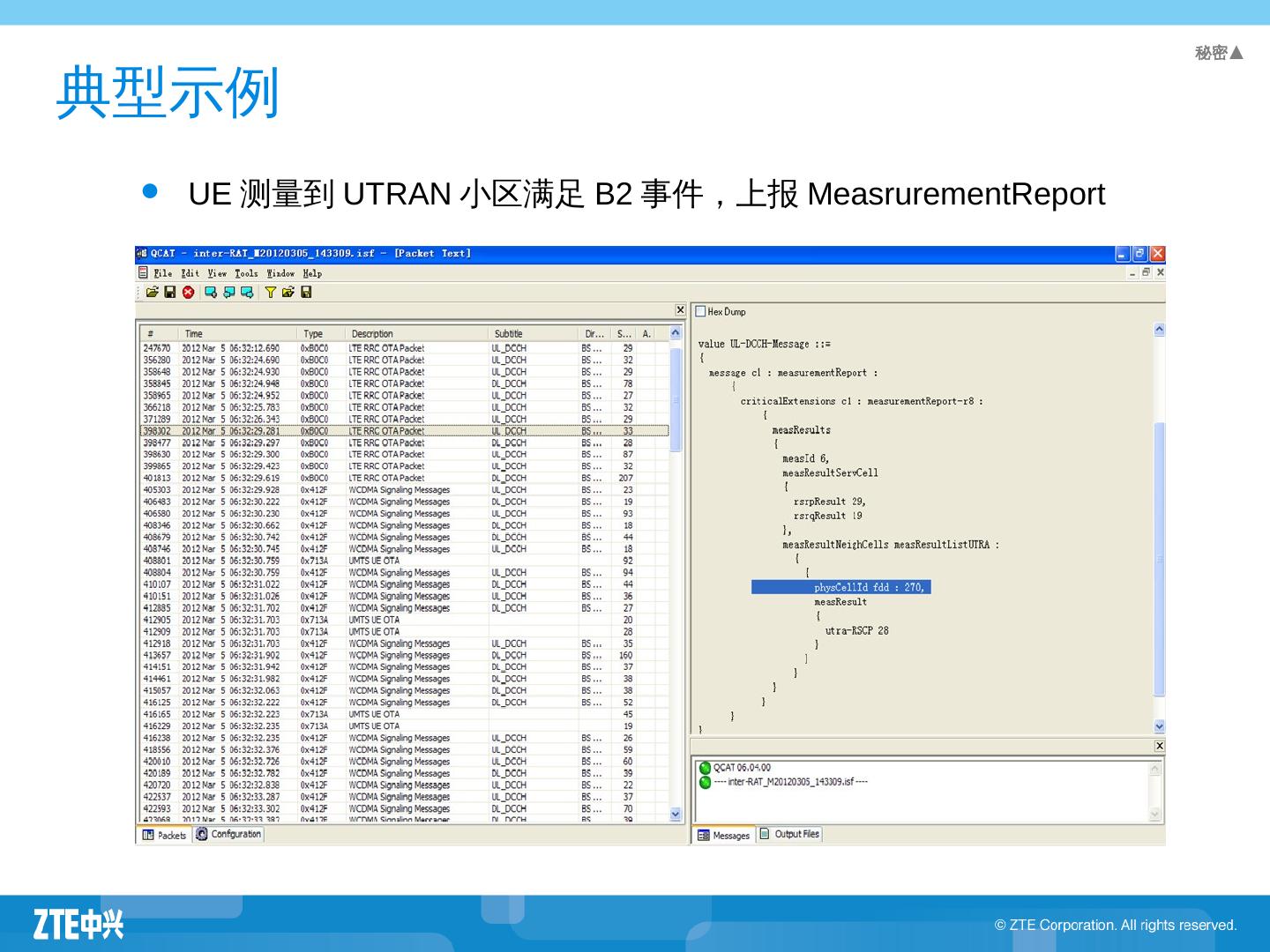The height and width of the screenshot is (952, 1270).
Task: Click the open file folder icon
Action: click(153, 293)
